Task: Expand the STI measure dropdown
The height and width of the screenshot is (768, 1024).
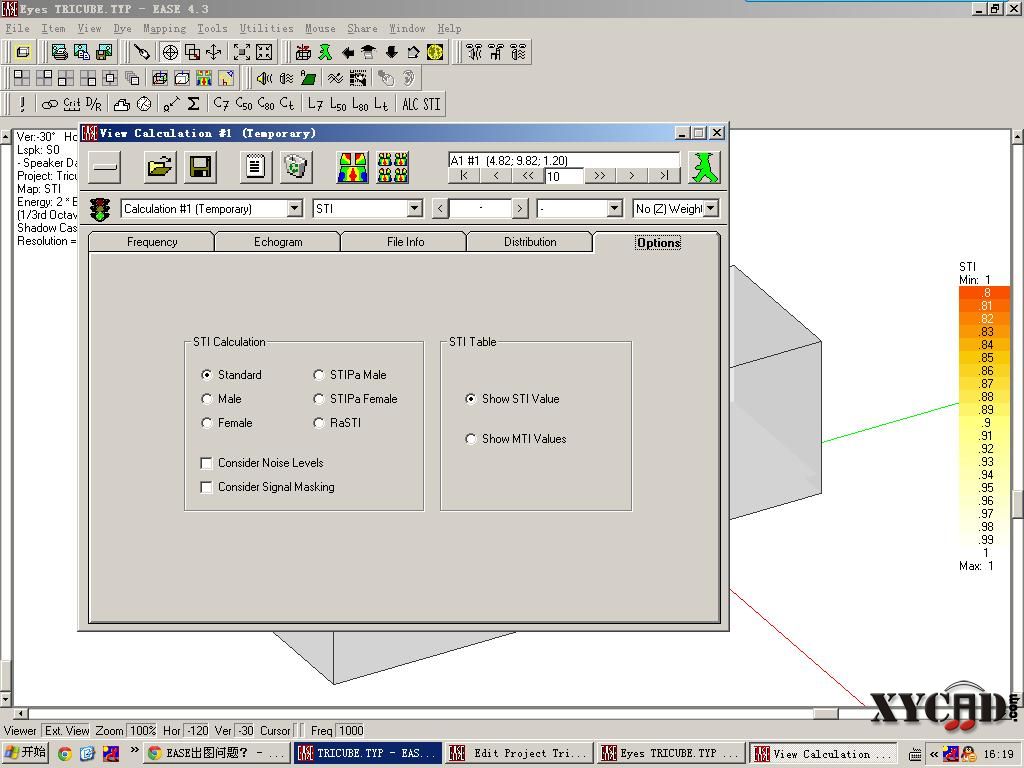Action: (415, 209)
